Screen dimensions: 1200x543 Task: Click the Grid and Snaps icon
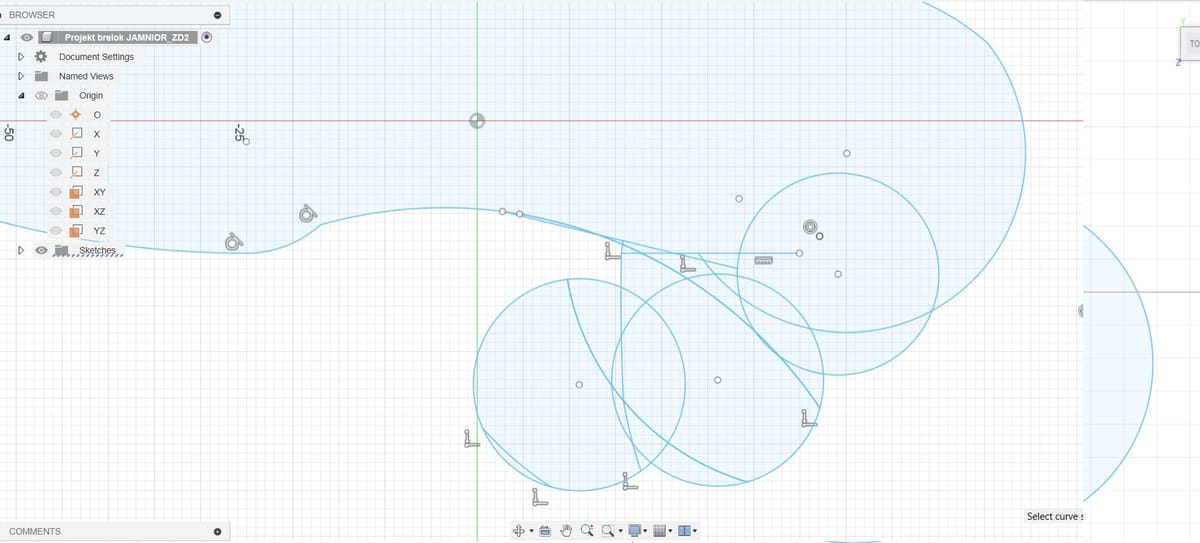(x=661, y=531)
